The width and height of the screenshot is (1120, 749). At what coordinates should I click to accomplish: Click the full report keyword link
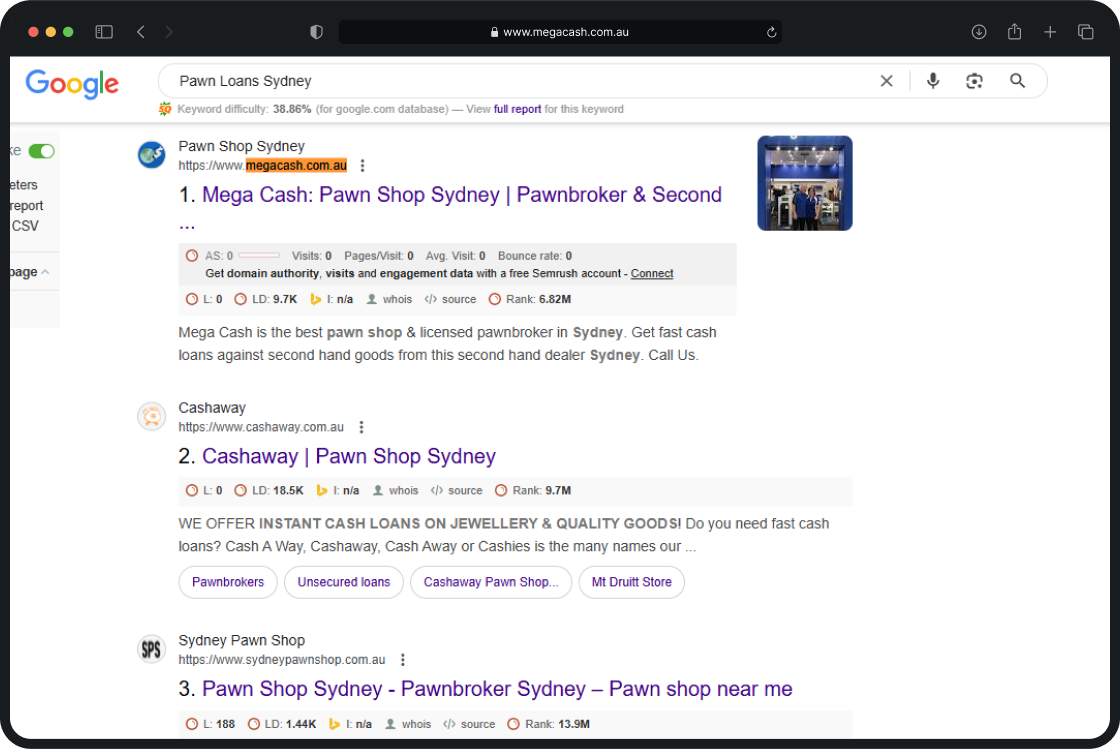tap(517, 109)
